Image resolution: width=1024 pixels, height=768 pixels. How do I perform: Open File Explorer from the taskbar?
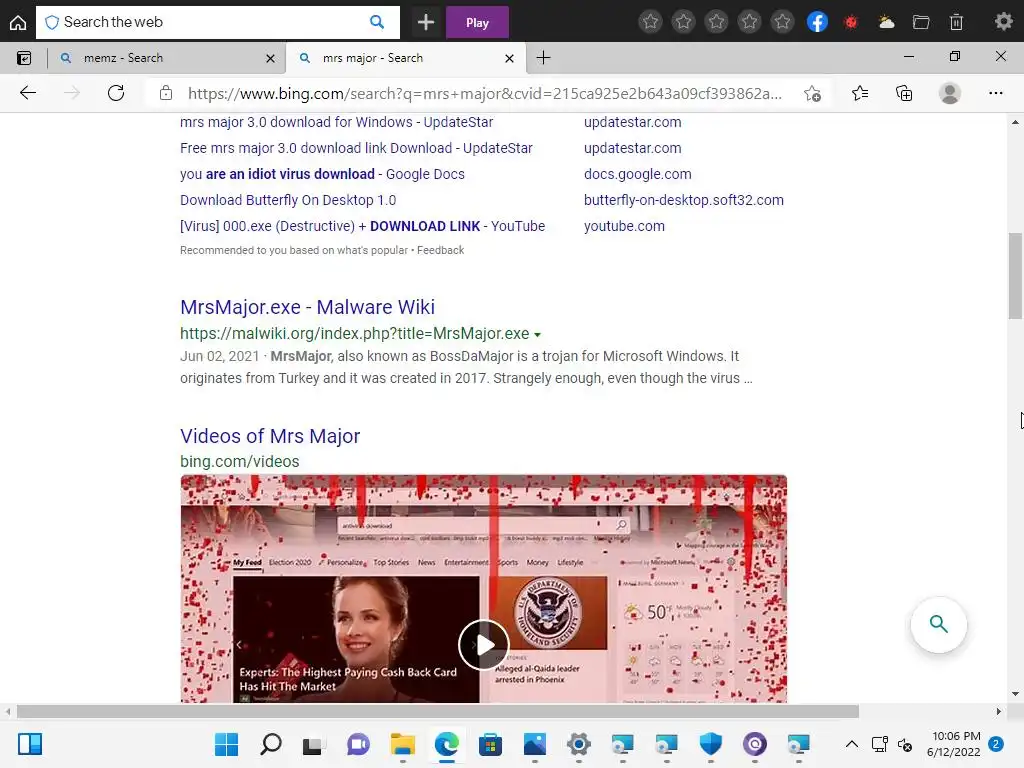coord(402,744)
